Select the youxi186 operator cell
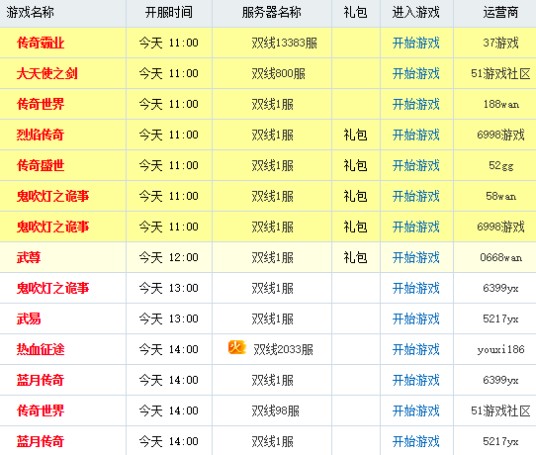This screenshot has height=455, width=536. click(501, 349)
